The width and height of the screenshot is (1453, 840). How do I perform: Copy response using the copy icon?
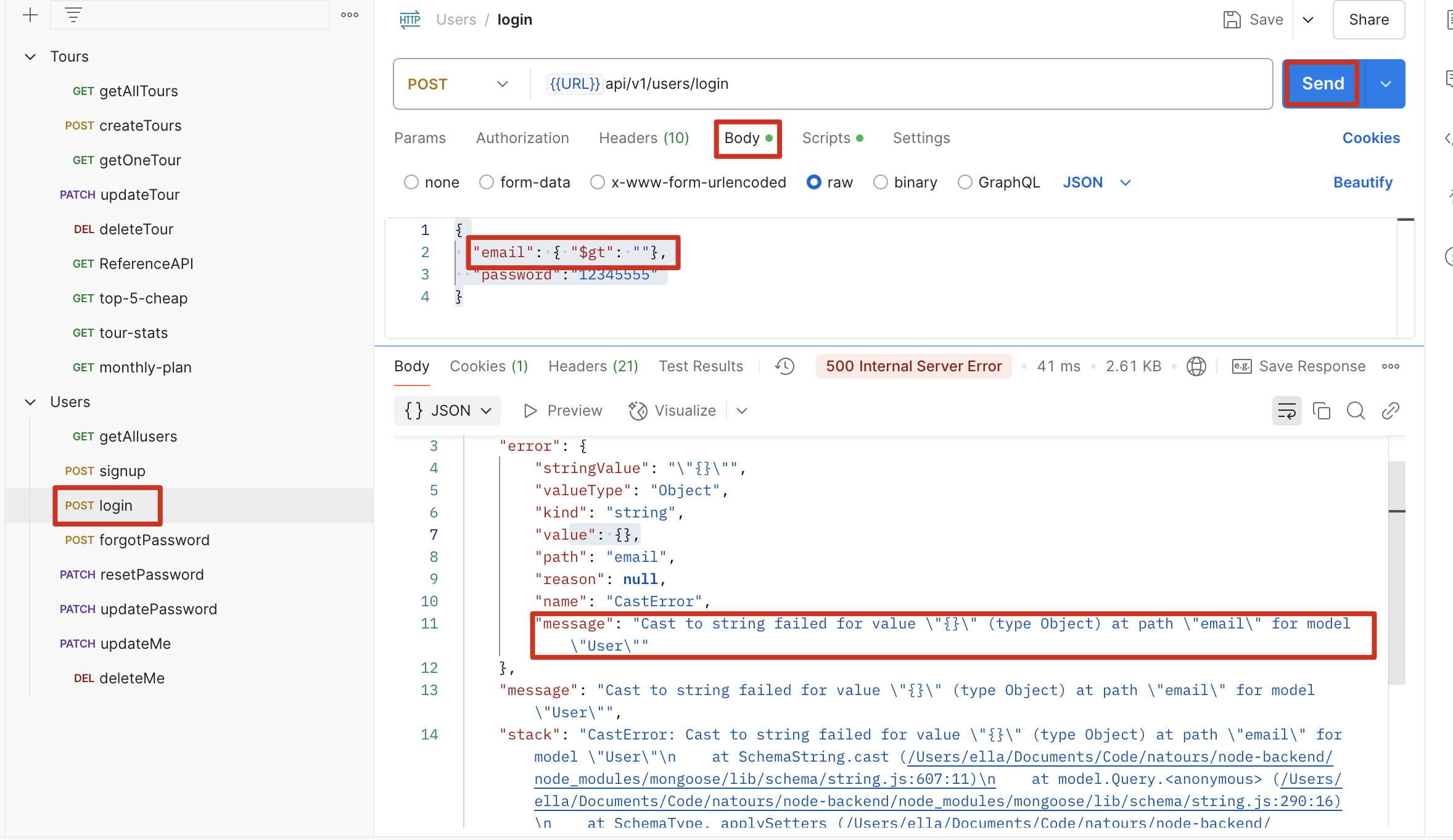click(x=1321, y=411)
